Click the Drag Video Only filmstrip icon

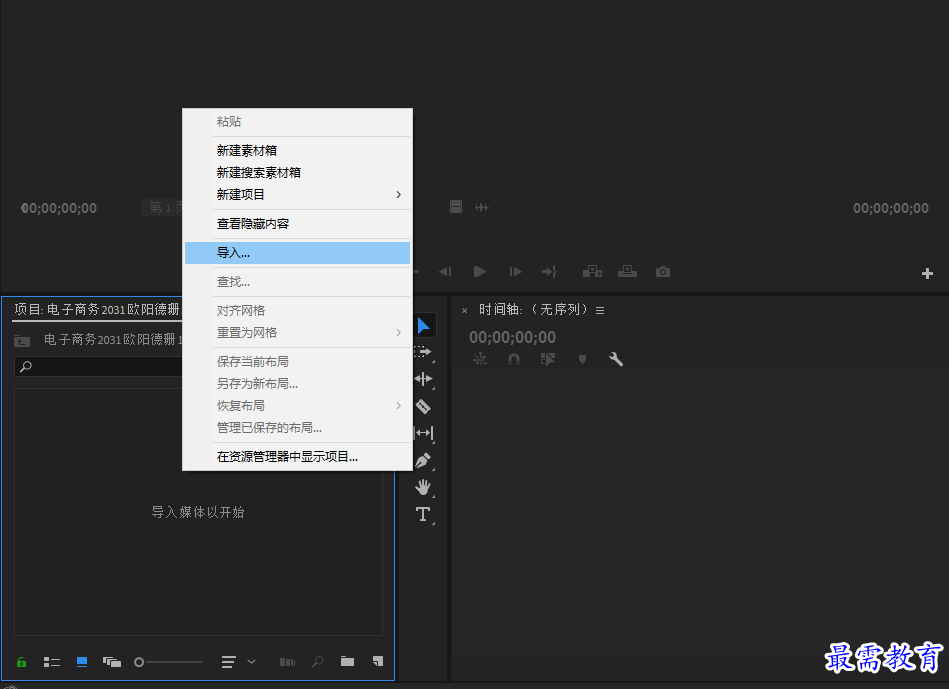[x=456, y=207]
